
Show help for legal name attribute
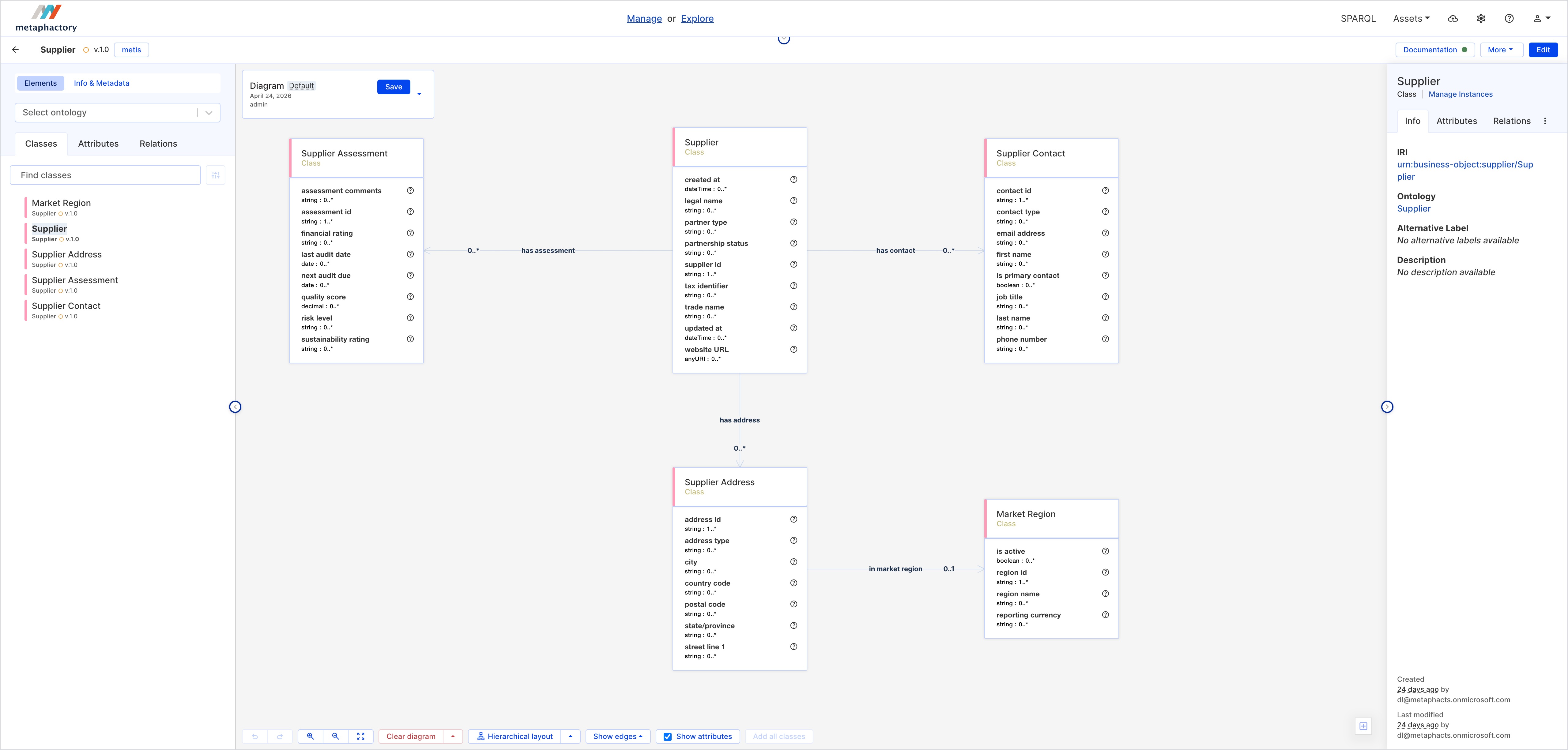794,201
